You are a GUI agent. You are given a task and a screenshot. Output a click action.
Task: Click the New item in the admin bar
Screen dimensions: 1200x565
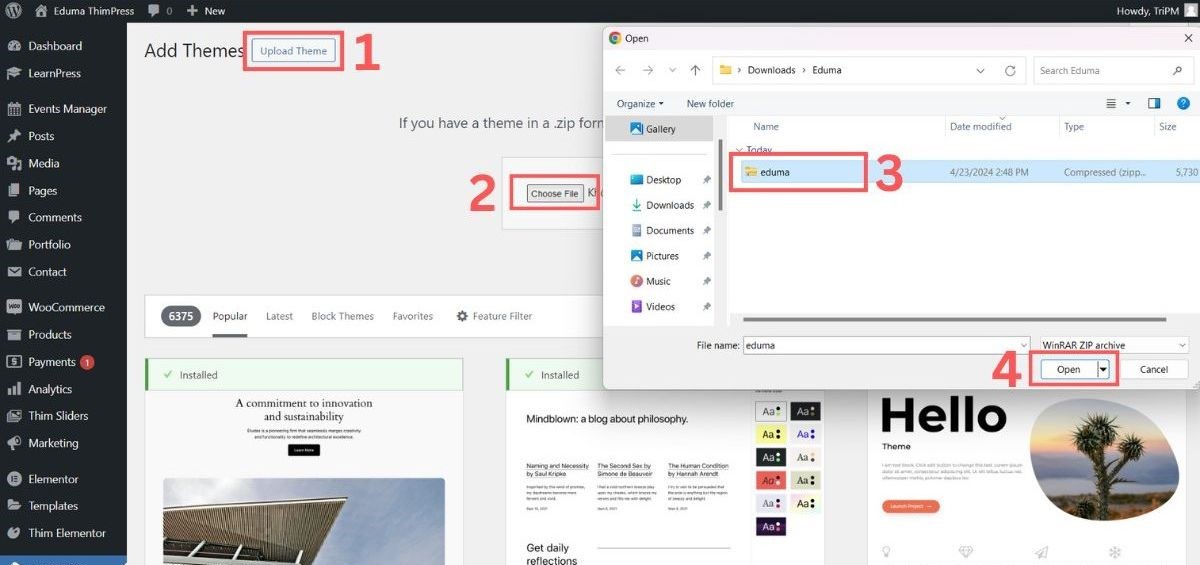click(x=206, y=10)
